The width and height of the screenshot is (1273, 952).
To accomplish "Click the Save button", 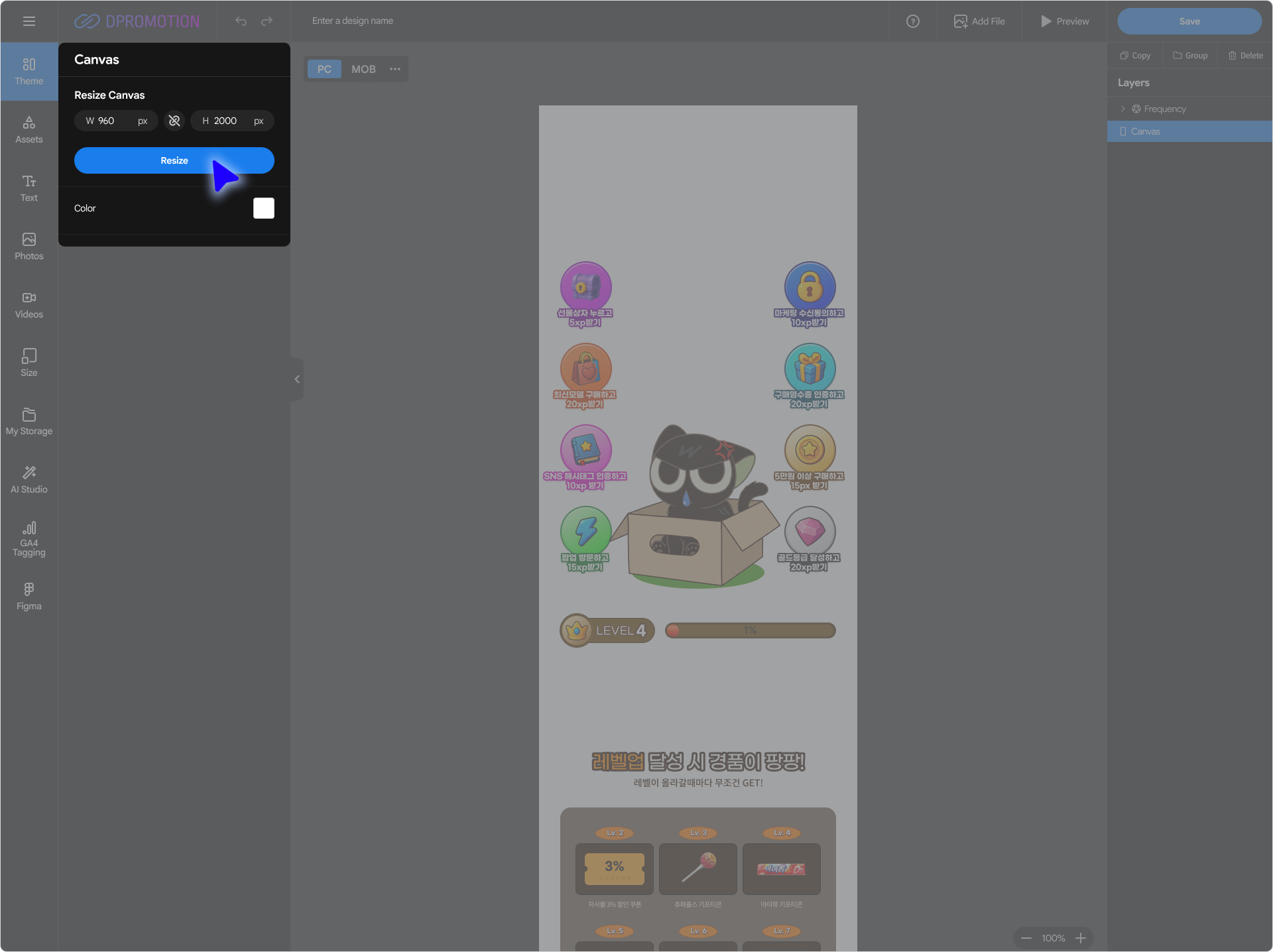I will [x=1189, y=21].
